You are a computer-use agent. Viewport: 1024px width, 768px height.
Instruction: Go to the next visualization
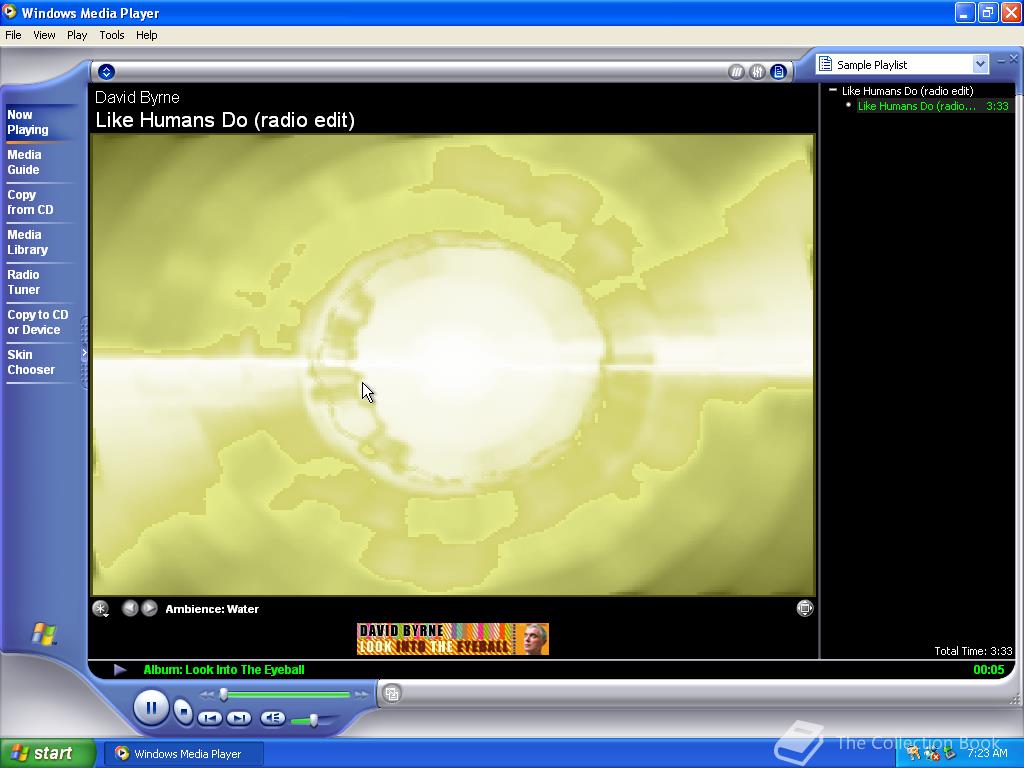click(150, 608)
